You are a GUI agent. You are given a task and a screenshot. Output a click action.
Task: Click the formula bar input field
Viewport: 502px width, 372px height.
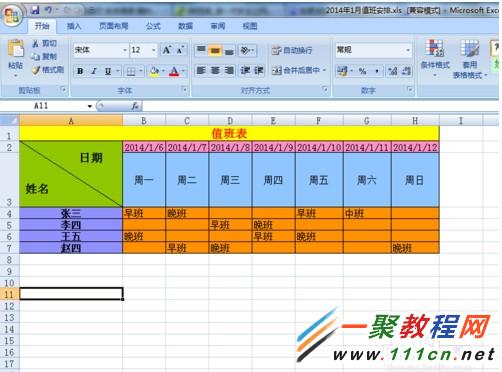pyautogui.click(x=320, y=106)
